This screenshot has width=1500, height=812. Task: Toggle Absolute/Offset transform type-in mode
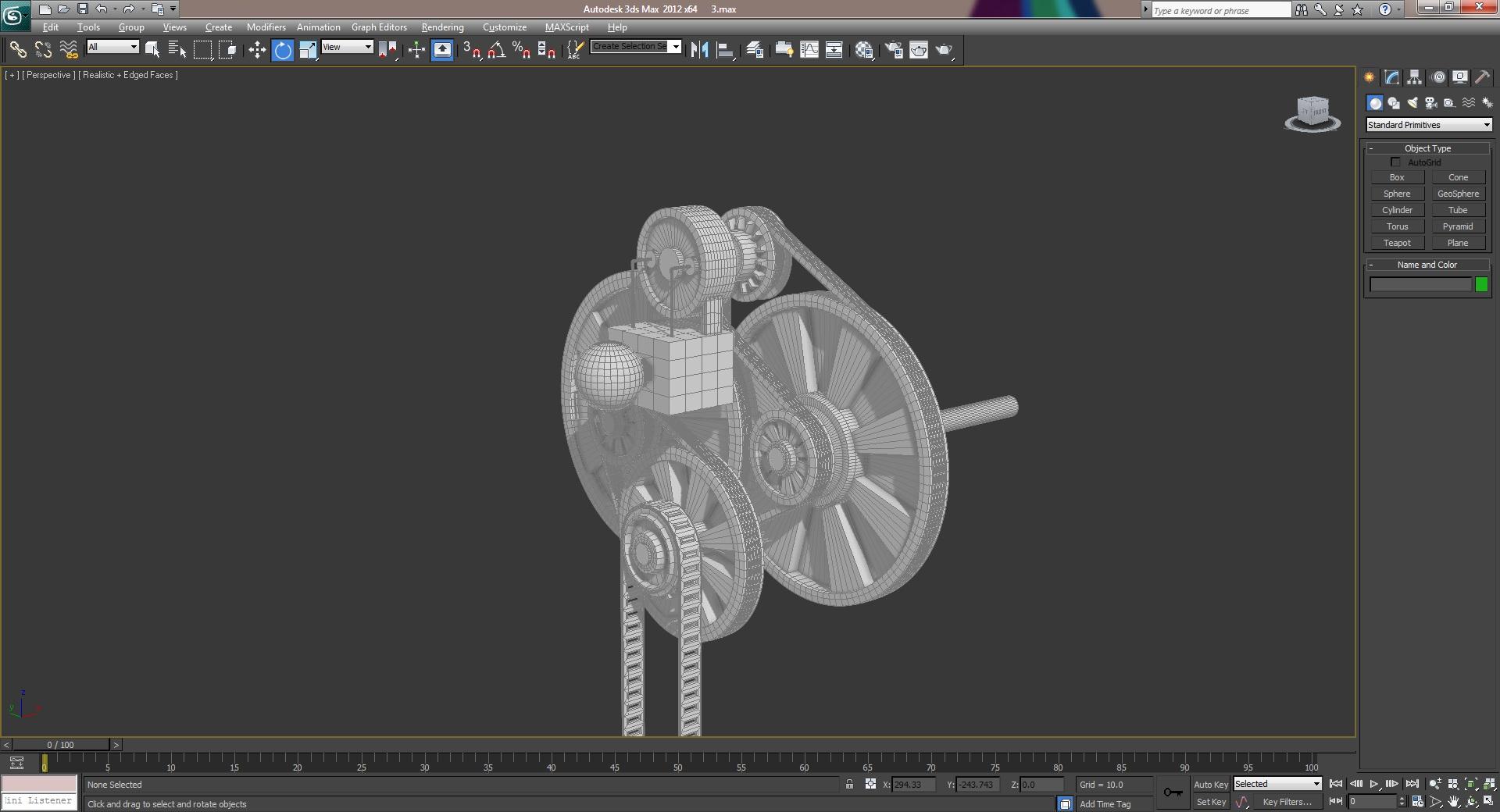point(870,784)
